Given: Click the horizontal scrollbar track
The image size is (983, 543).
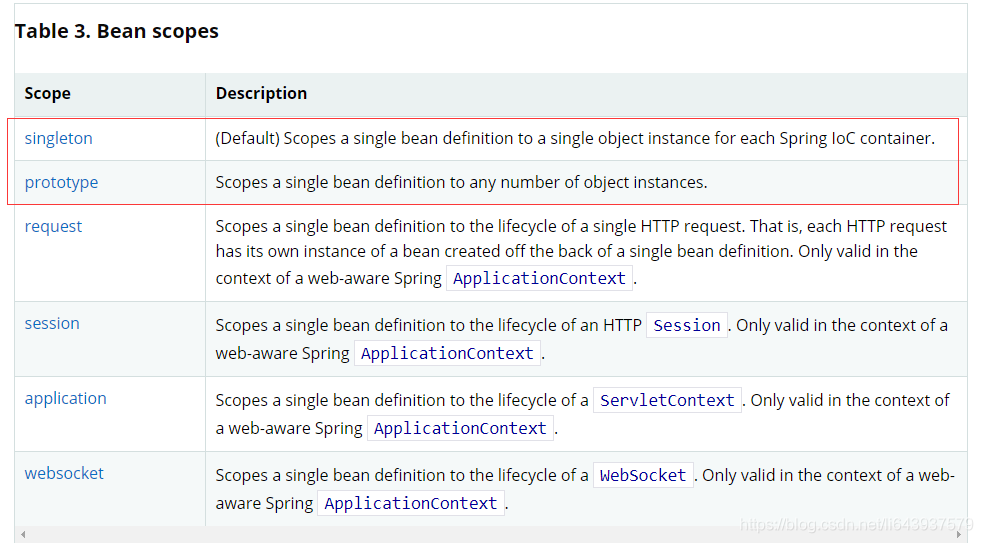Looking at the screenshot, I should pyautogui.click(x=490, y=535).
